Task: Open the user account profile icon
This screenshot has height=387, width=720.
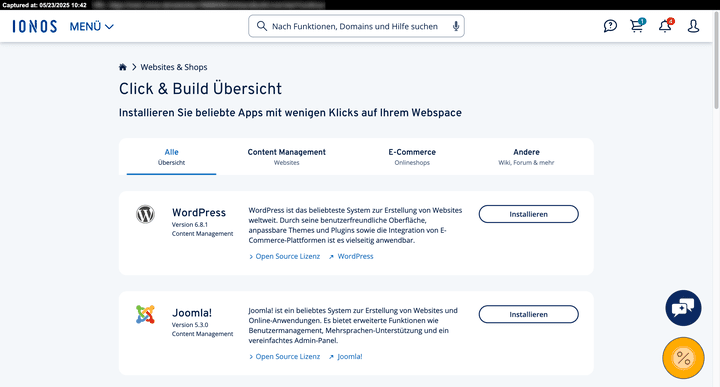Action: point(693,26)
